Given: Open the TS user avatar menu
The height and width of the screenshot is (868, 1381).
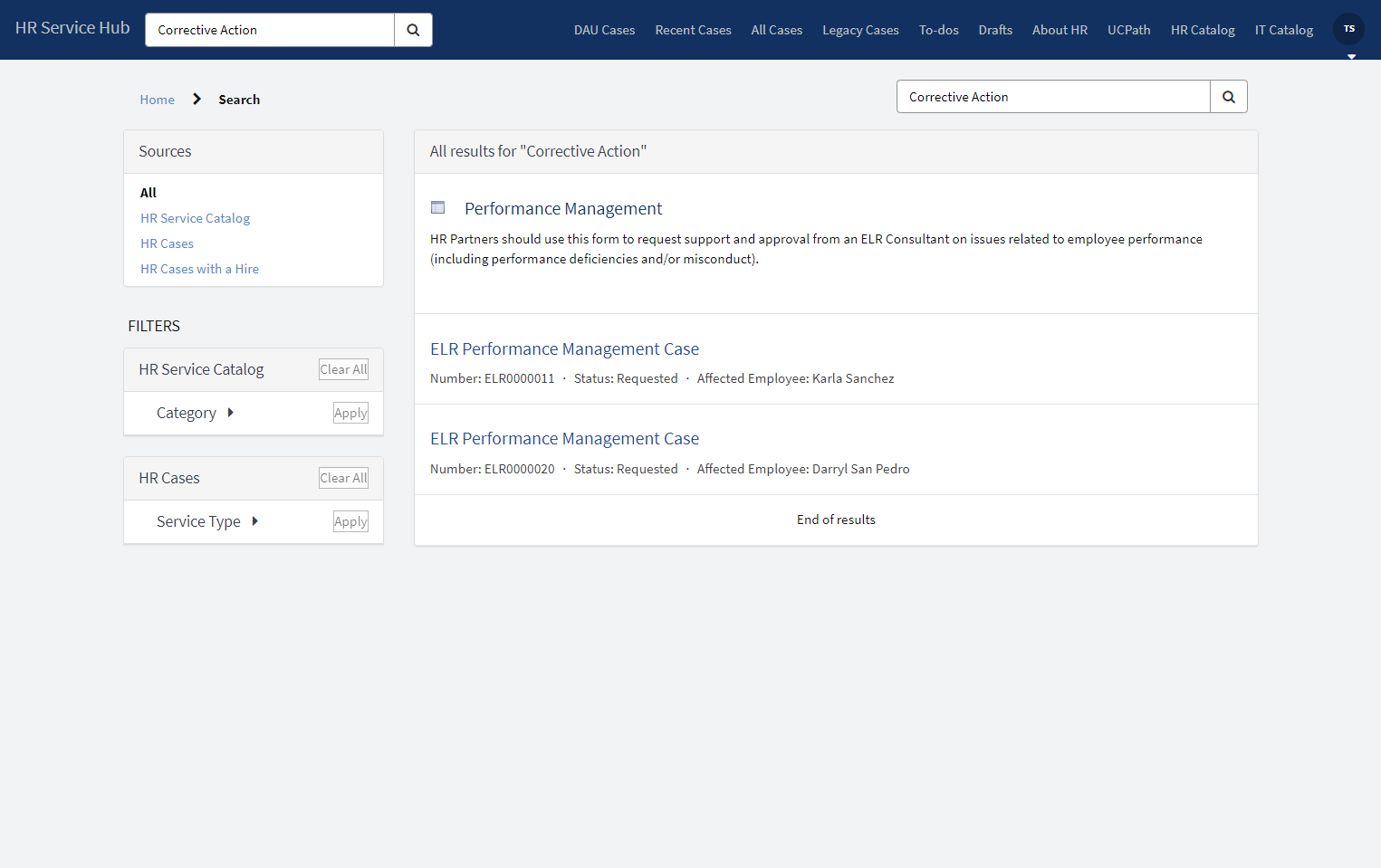Looking at the screenshot, I should pyautogui.click(x=1349, y=29).
